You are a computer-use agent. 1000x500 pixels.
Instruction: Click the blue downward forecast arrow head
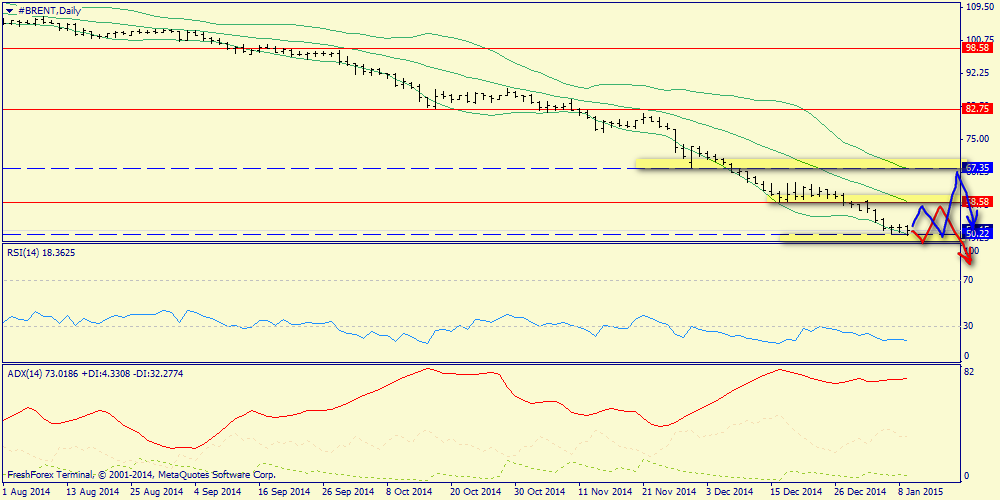pos(972,224)
